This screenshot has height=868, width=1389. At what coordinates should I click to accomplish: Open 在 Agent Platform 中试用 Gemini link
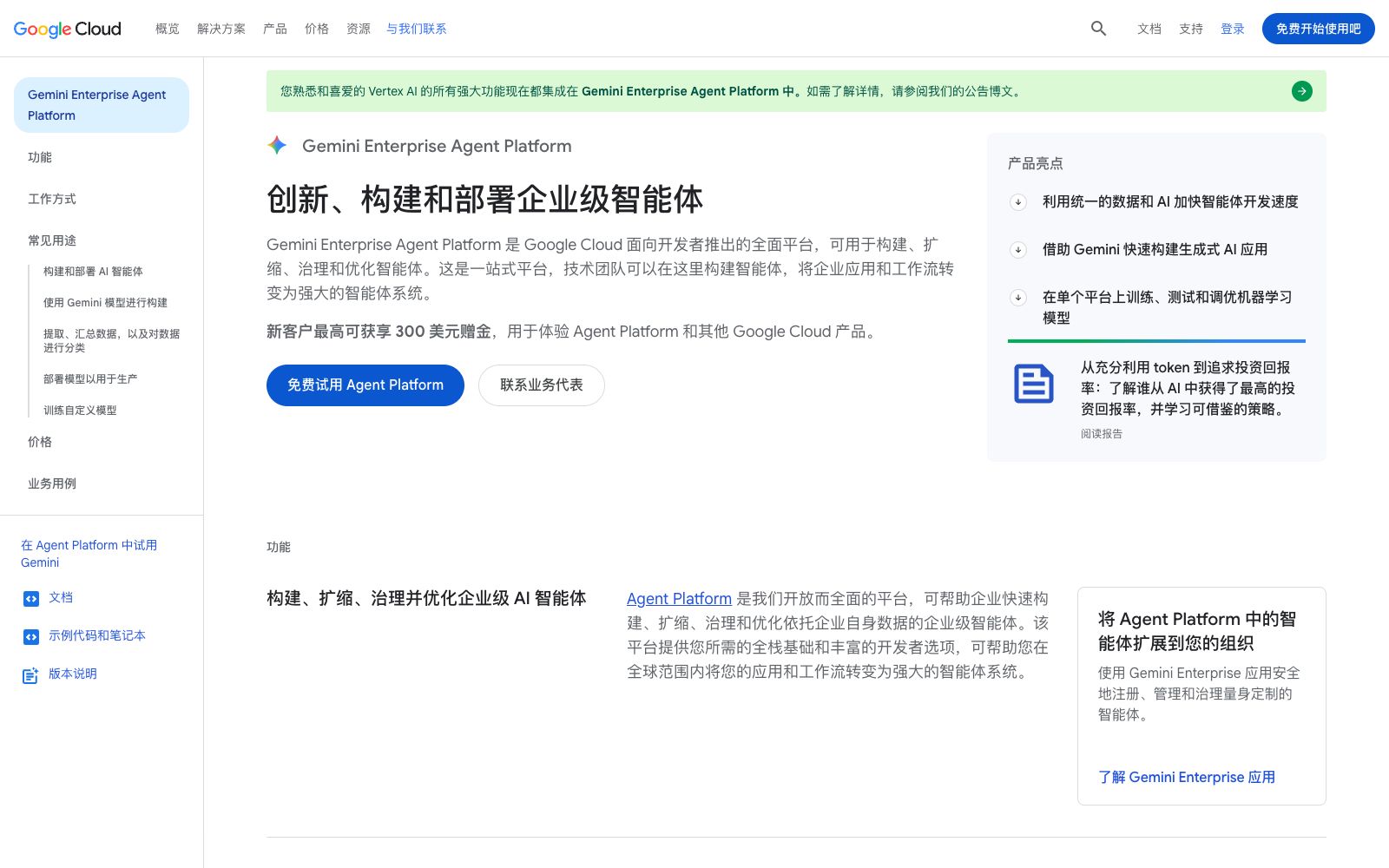coord(89,554)
